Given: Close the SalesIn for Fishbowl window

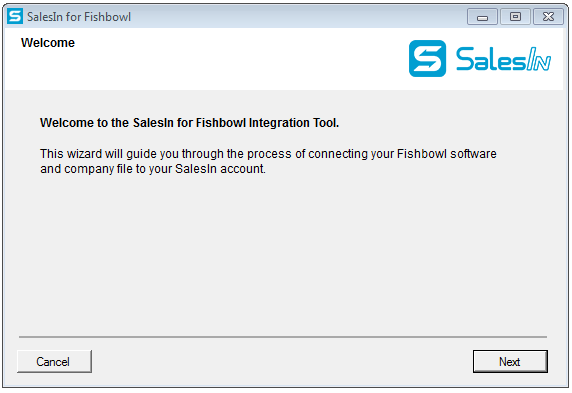Looking at the screenshot, I should (x=548, y=17).
